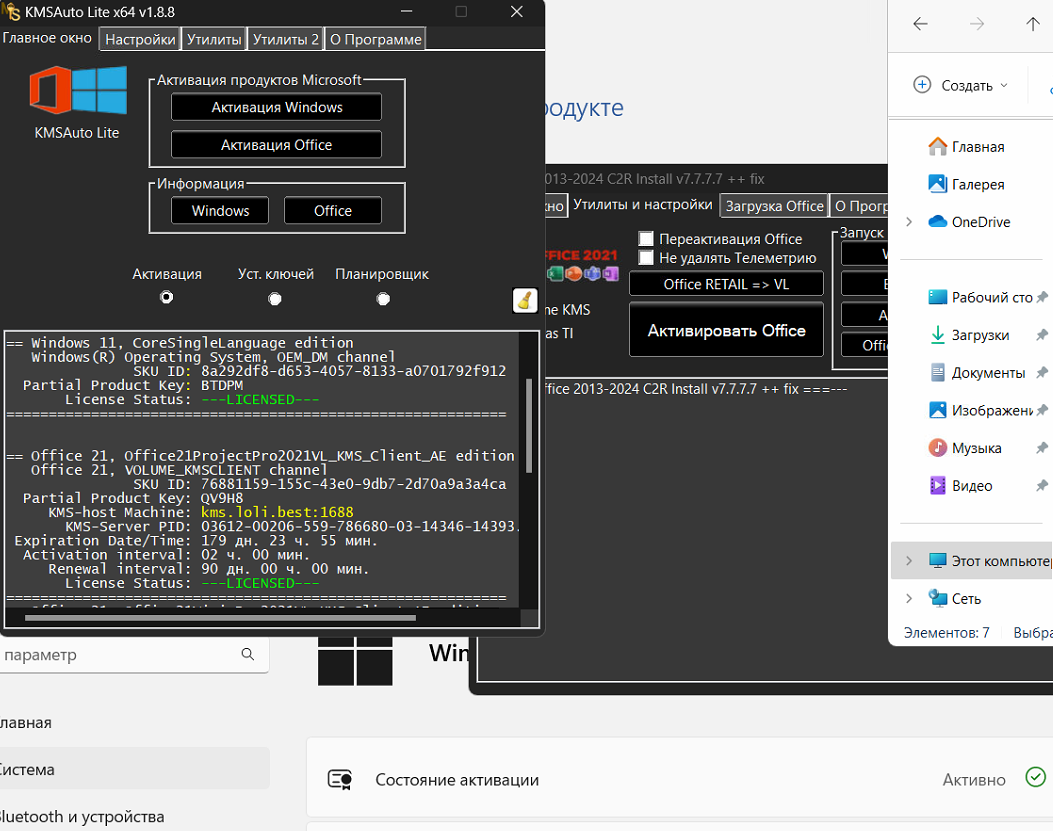Click Explorer Back arrow

[920, 24]
